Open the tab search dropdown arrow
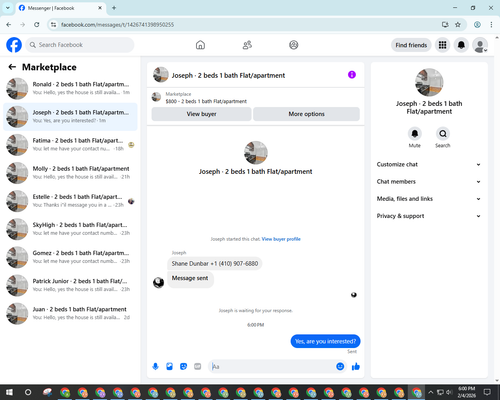Image resolution: width=500 pixels, height=400 pixels. coord(8,8)
